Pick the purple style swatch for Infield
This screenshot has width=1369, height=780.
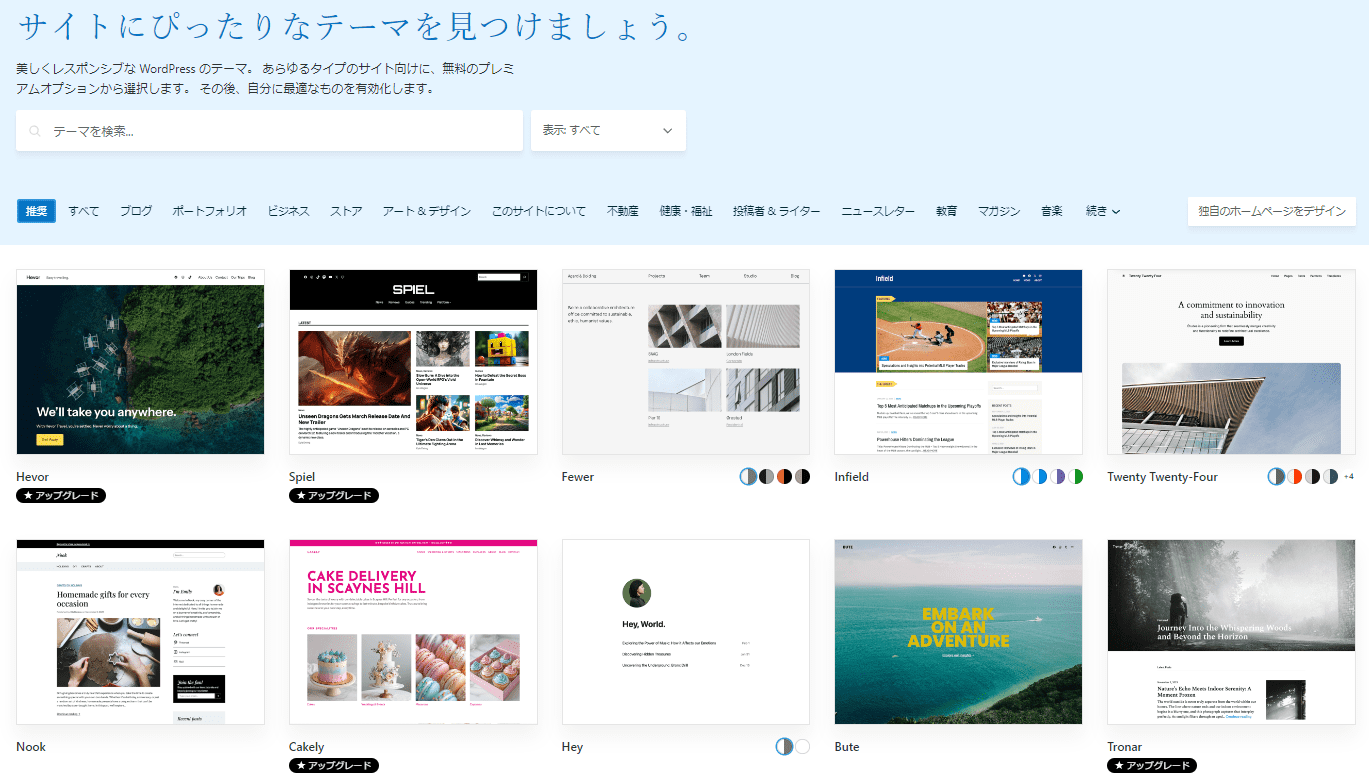coord(1057,477)
